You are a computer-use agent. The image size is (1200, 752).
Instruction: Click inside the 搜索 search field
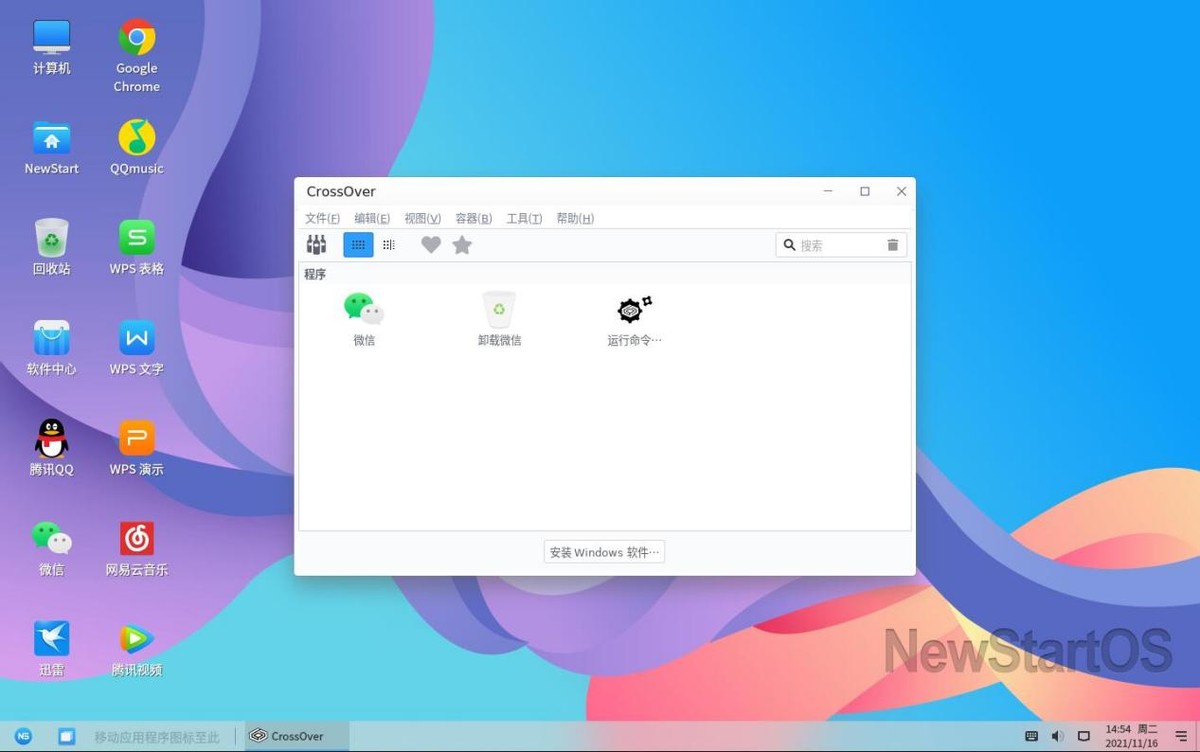coord(835,244)
